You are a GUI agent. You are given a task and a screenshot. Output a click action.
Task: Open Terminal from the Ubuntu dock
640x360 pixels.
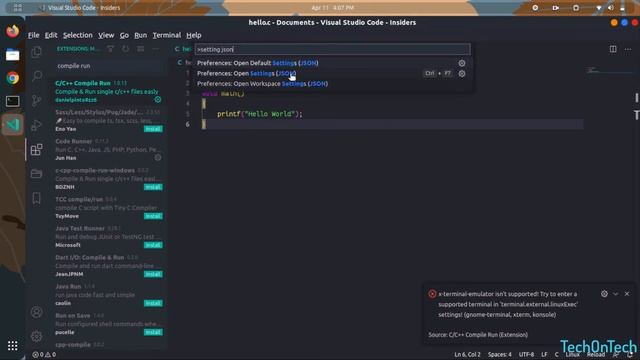pos(13,101)
